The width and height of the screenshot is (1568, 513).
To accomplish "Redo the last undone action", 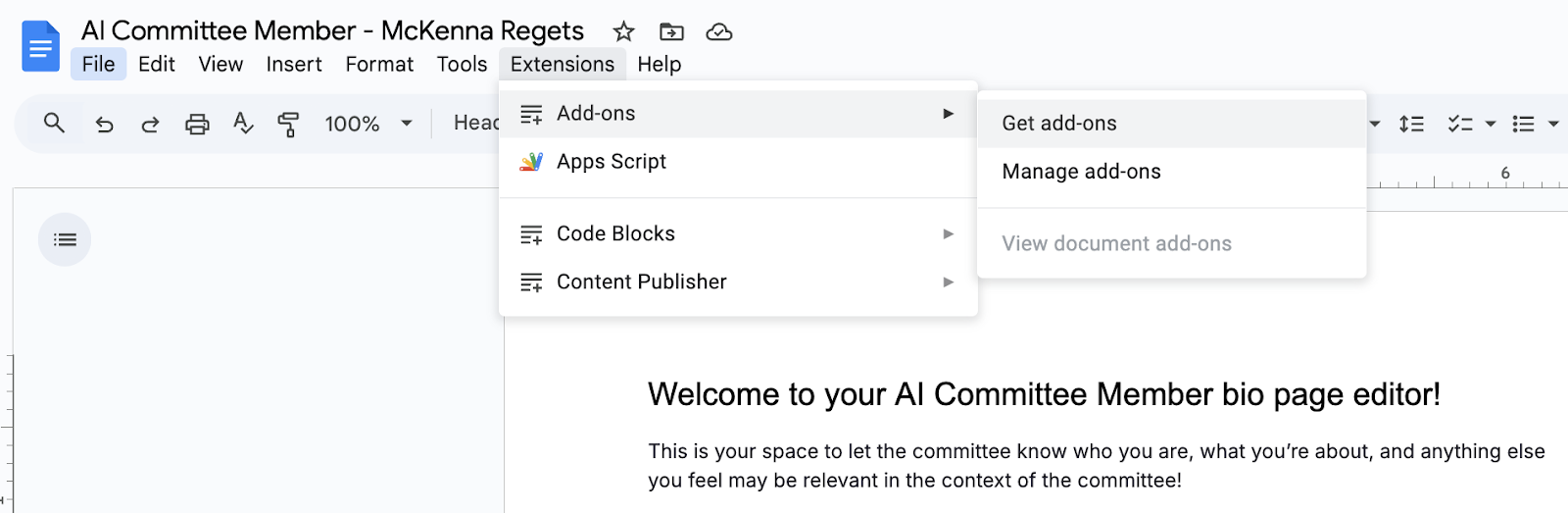I will point(150,124).
